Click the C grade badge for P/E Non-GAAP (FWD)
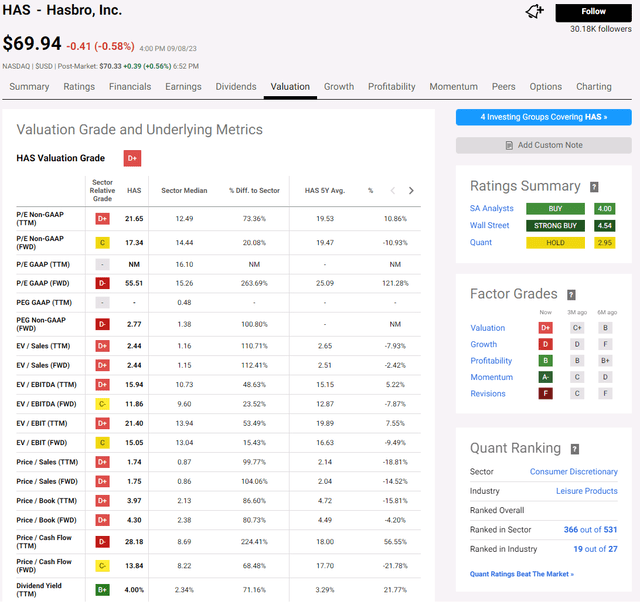 point(102,243)
